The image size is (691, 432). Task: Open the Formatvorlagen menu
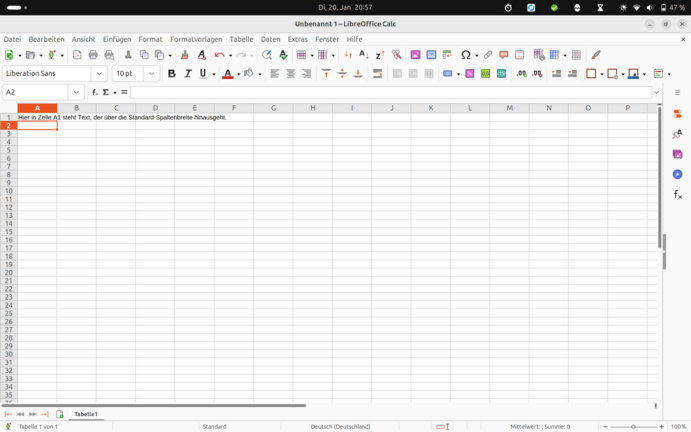(196, 39)
